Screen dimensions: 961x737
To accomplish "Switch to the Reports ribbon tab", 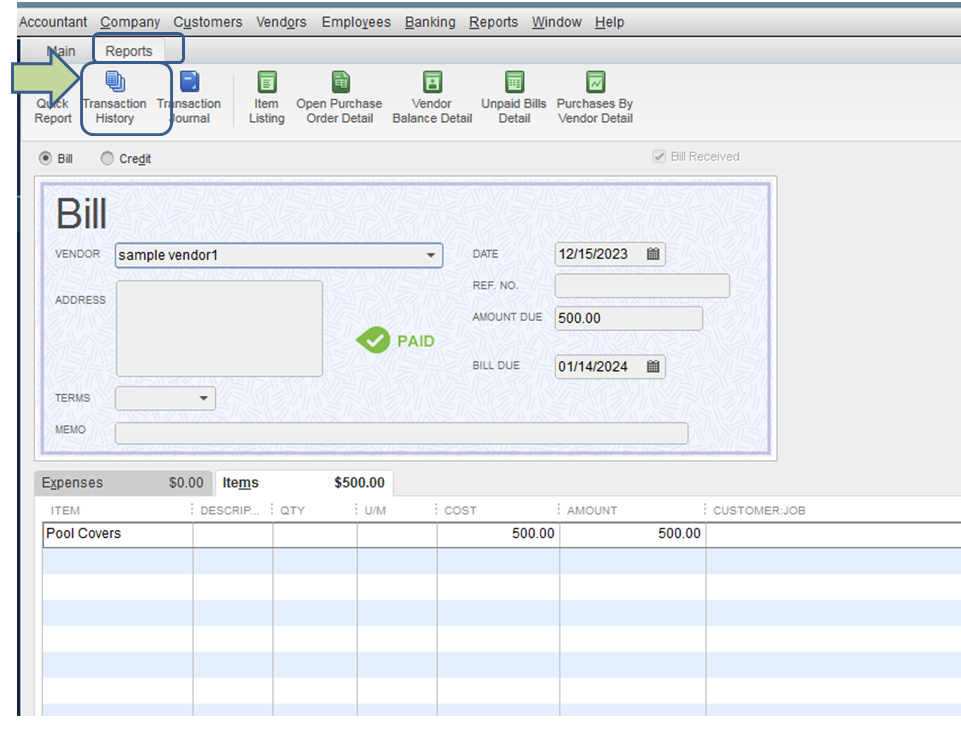I will click(129, 51).
